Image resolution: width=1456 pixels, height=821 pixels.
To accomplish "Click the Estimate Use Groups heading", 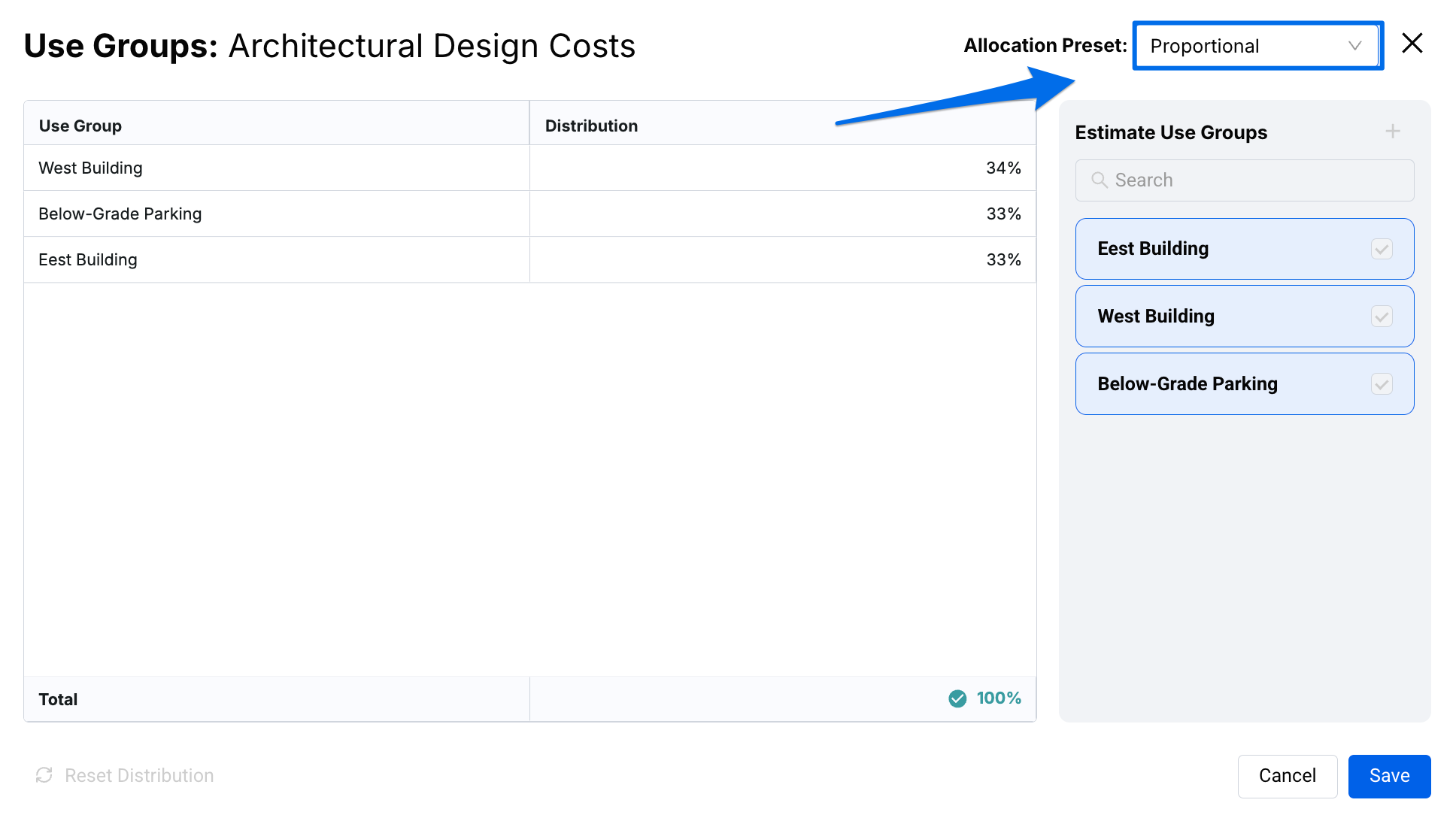I will 1170,133.
